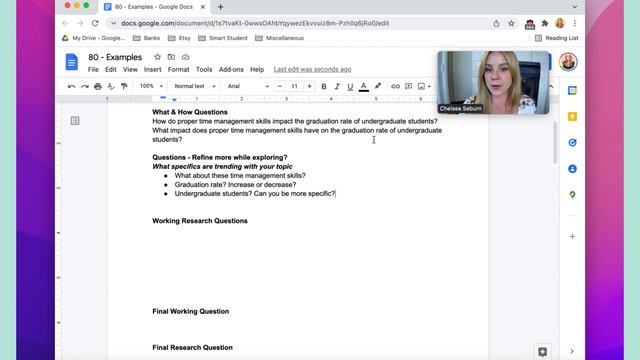Click the Redo arrow icon

tap(84, 86)
